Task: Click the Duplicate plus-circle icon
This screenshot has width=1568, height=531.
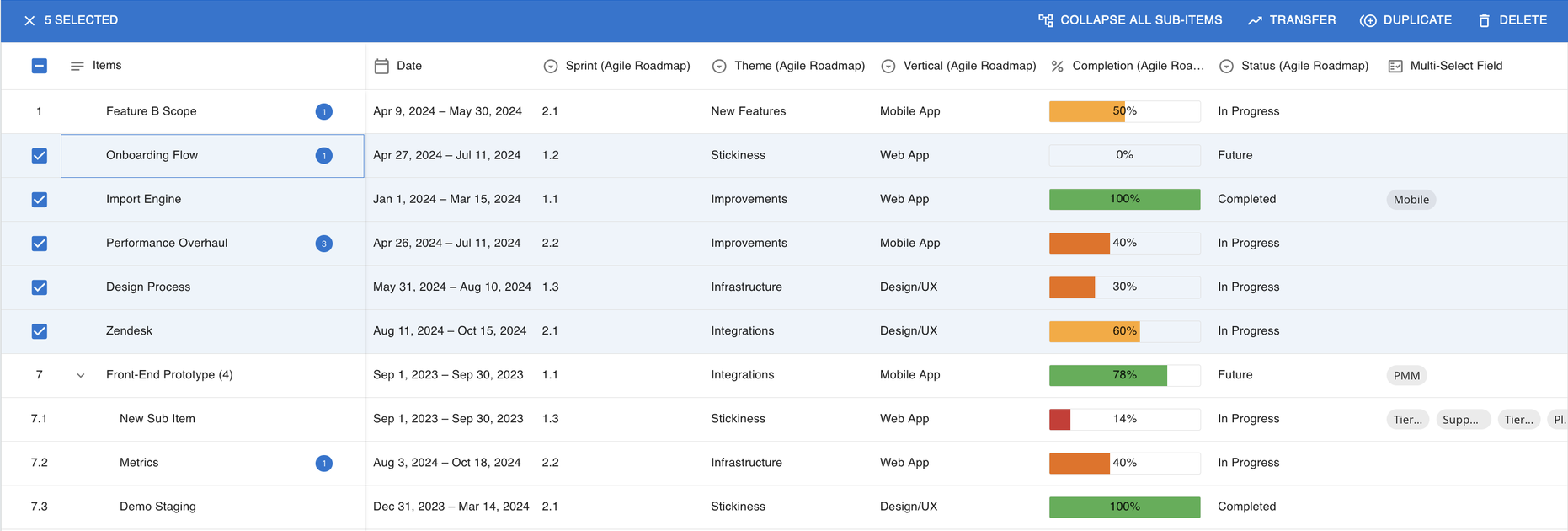Action: [x=1368, y=20]
